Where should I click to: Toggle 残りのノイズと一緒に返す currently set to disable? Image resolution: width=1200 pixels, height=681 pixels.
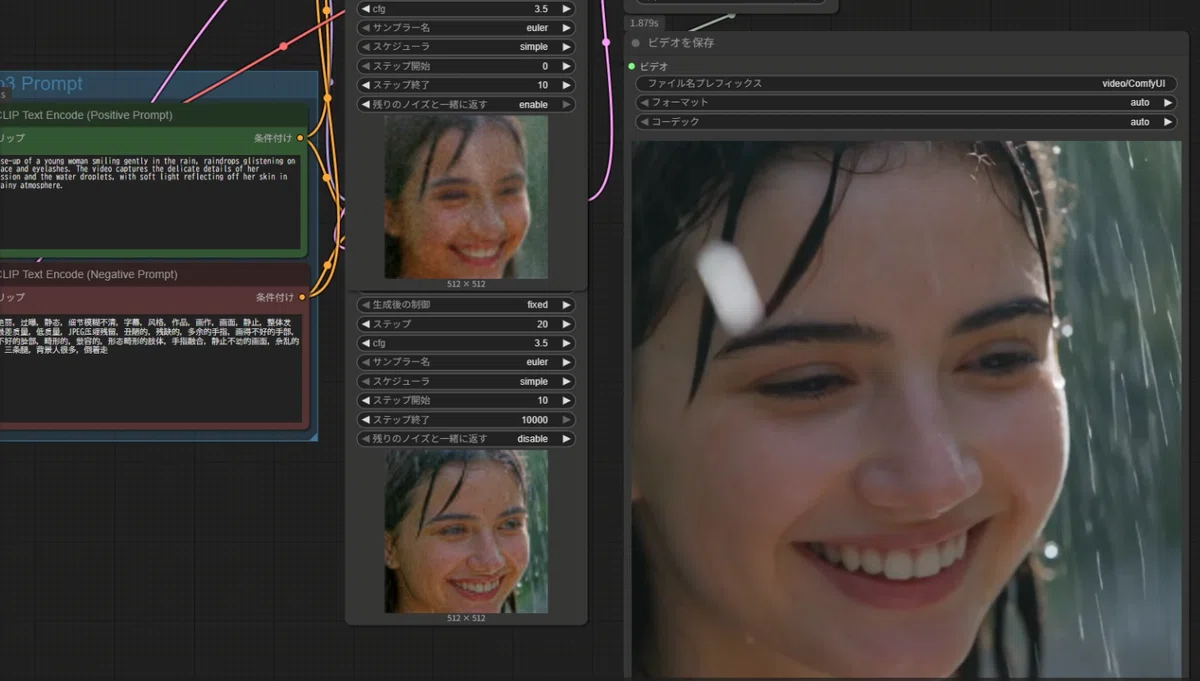click(466, 439)
